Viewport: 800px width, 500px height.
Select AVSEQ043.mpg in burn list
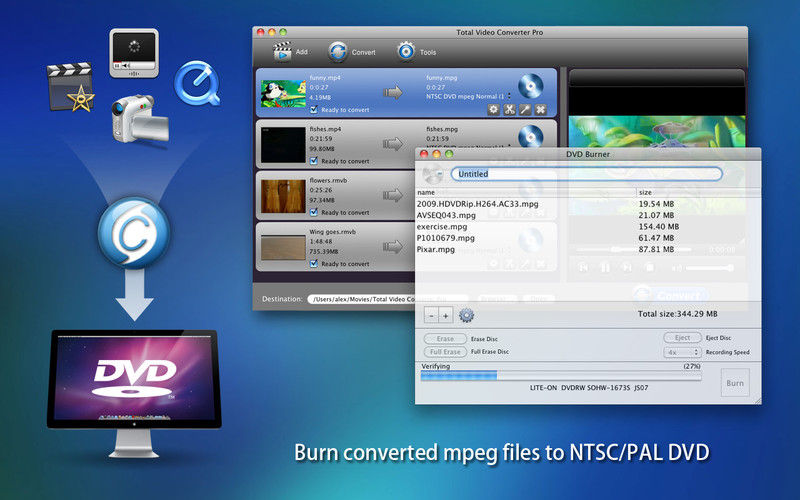[446, 215]
